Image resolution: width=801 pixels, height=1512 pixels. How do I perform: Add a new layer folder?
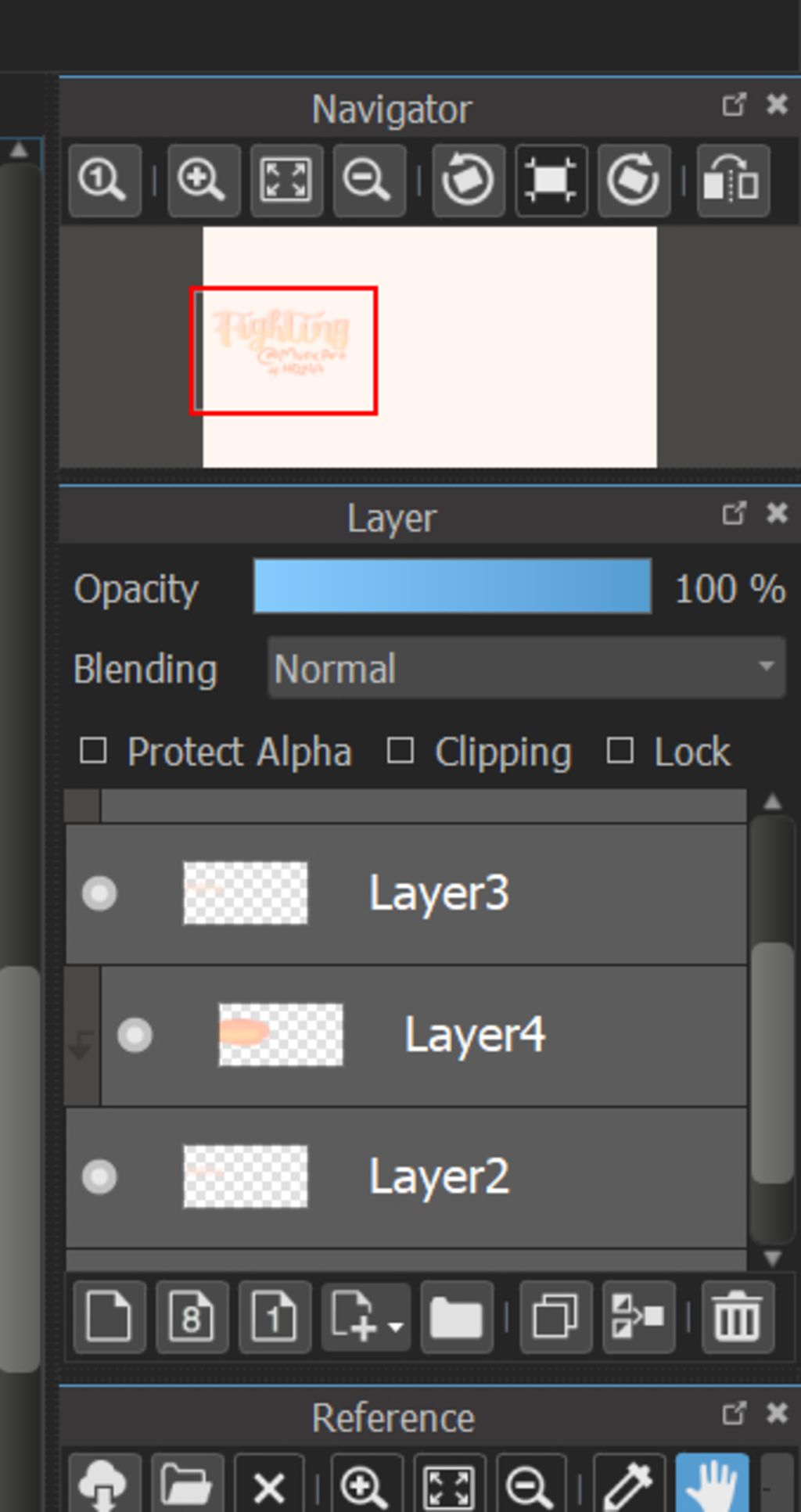pos(456,1317)
